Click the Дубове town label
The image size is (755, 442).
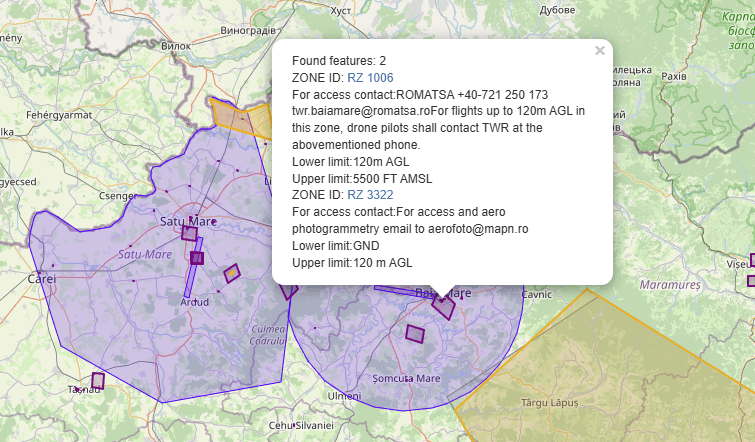tap(557, 10)
